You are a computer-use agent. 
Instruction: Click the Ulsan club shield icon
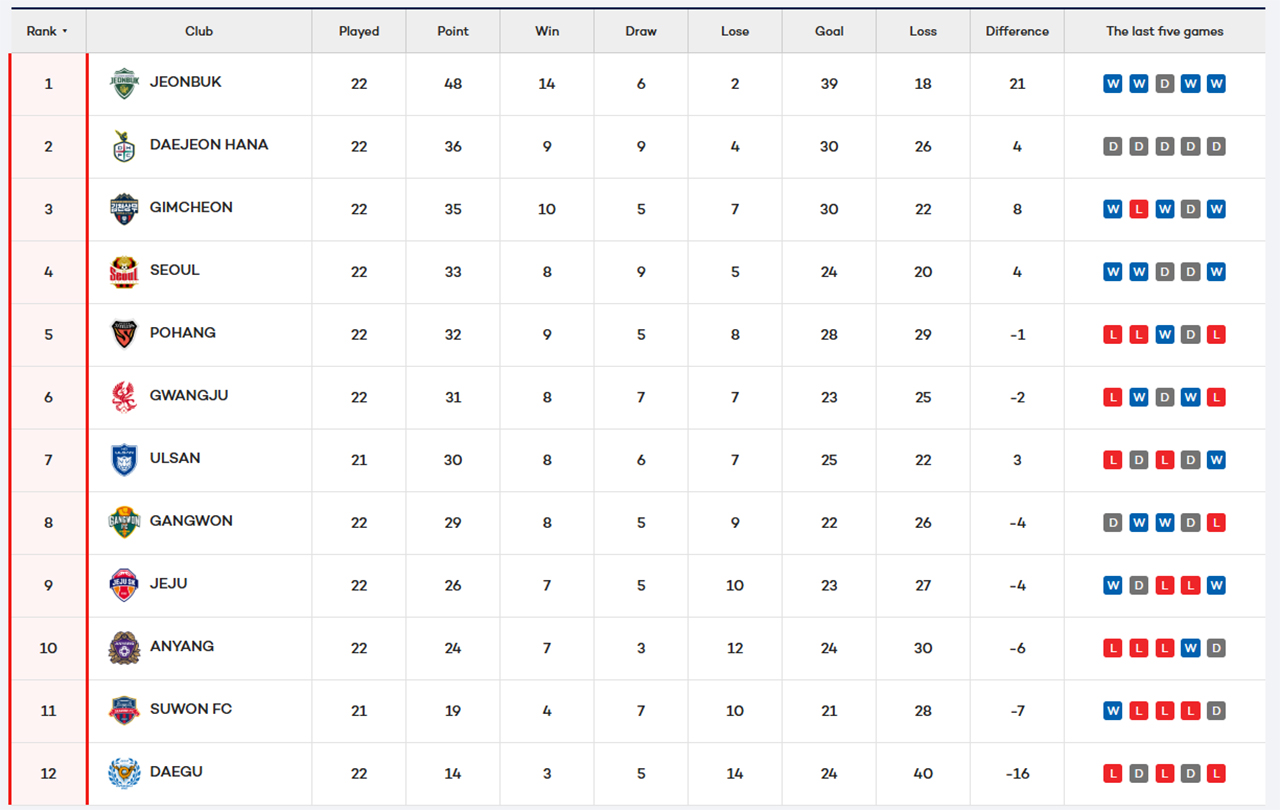point(124,460)
